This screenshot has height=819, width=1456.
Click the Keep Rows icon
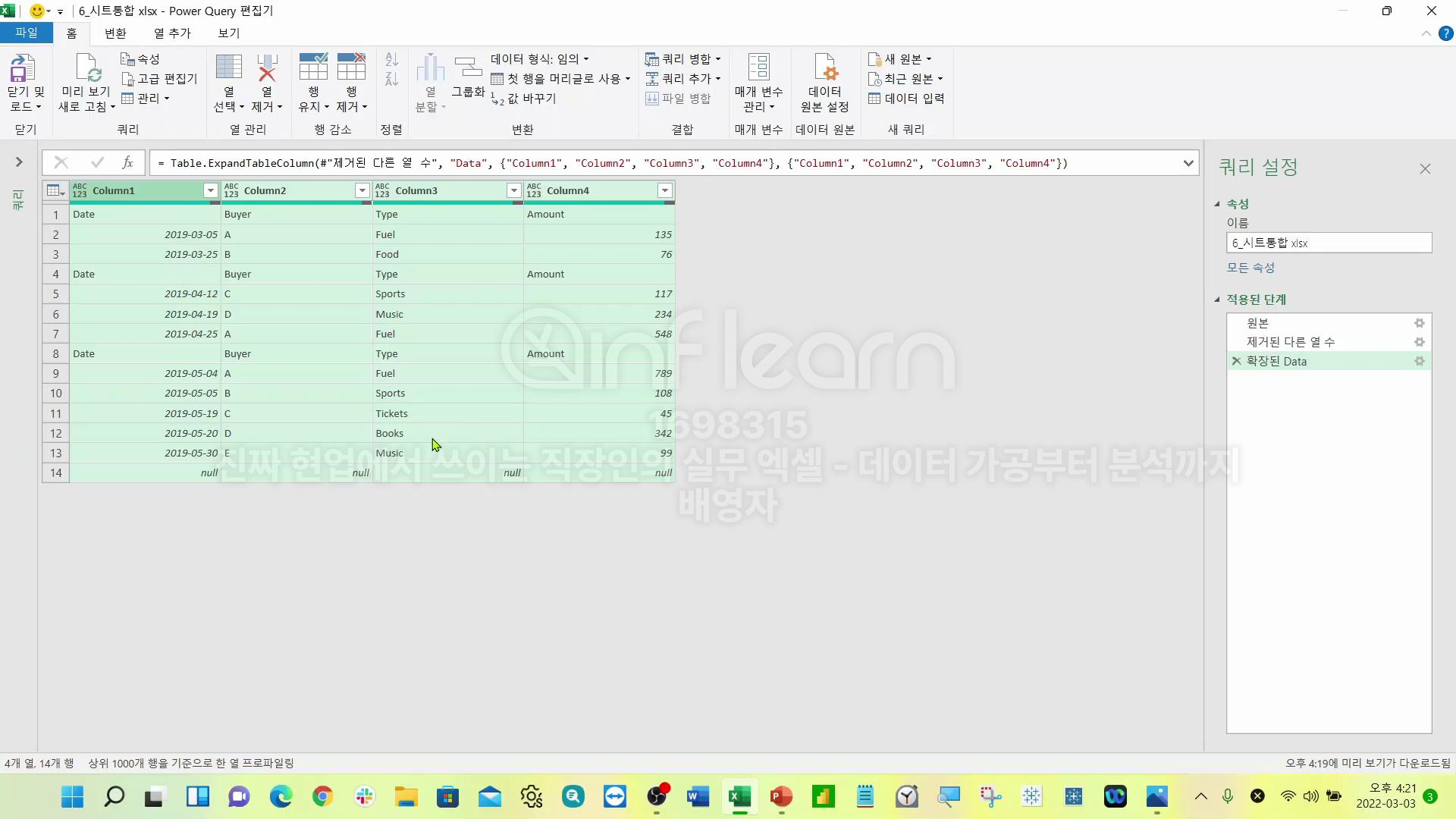pos(313,68)
